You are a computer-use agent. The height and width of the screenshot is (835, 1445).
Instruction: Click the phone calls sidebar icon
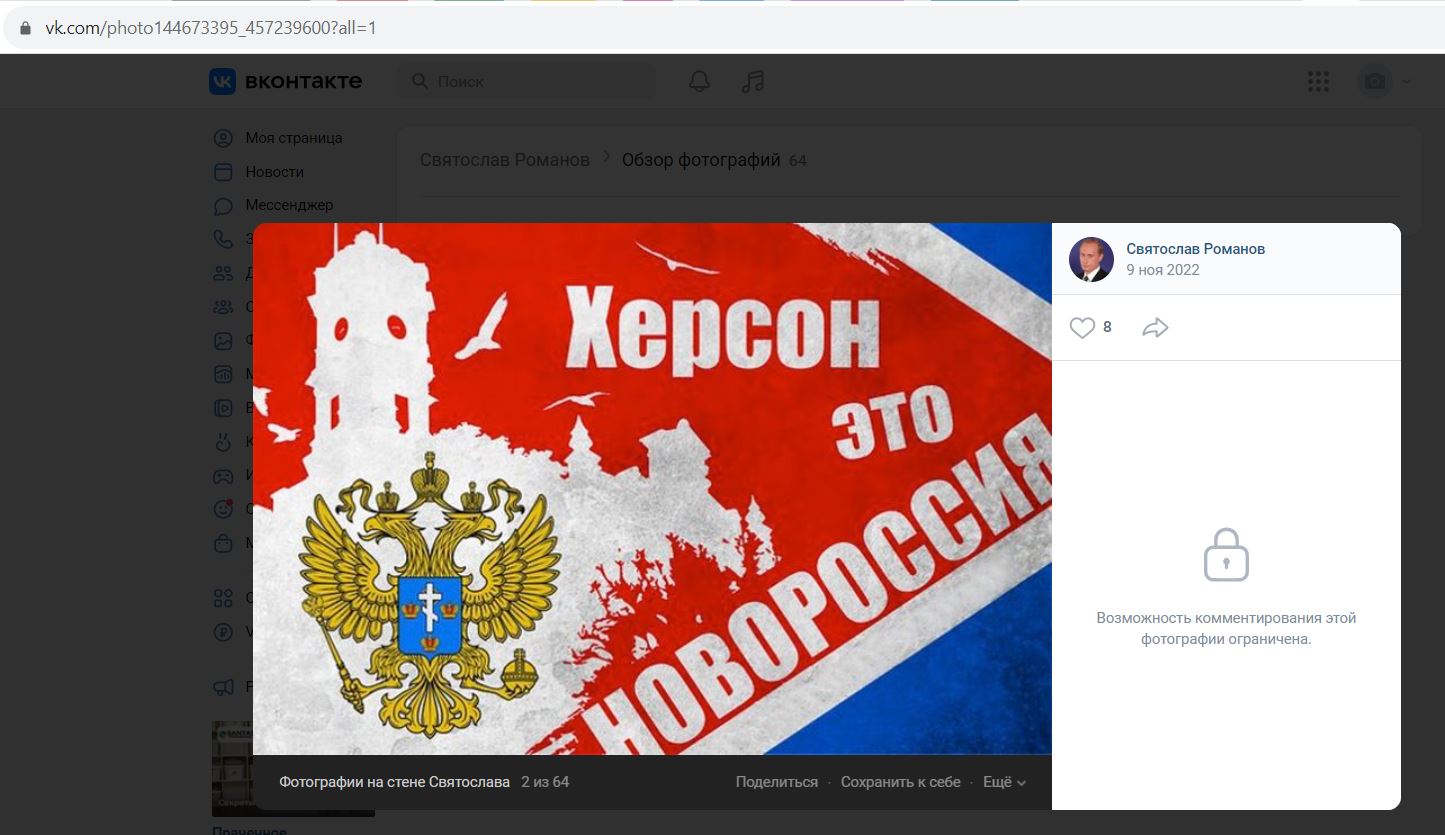coord(224,239)
